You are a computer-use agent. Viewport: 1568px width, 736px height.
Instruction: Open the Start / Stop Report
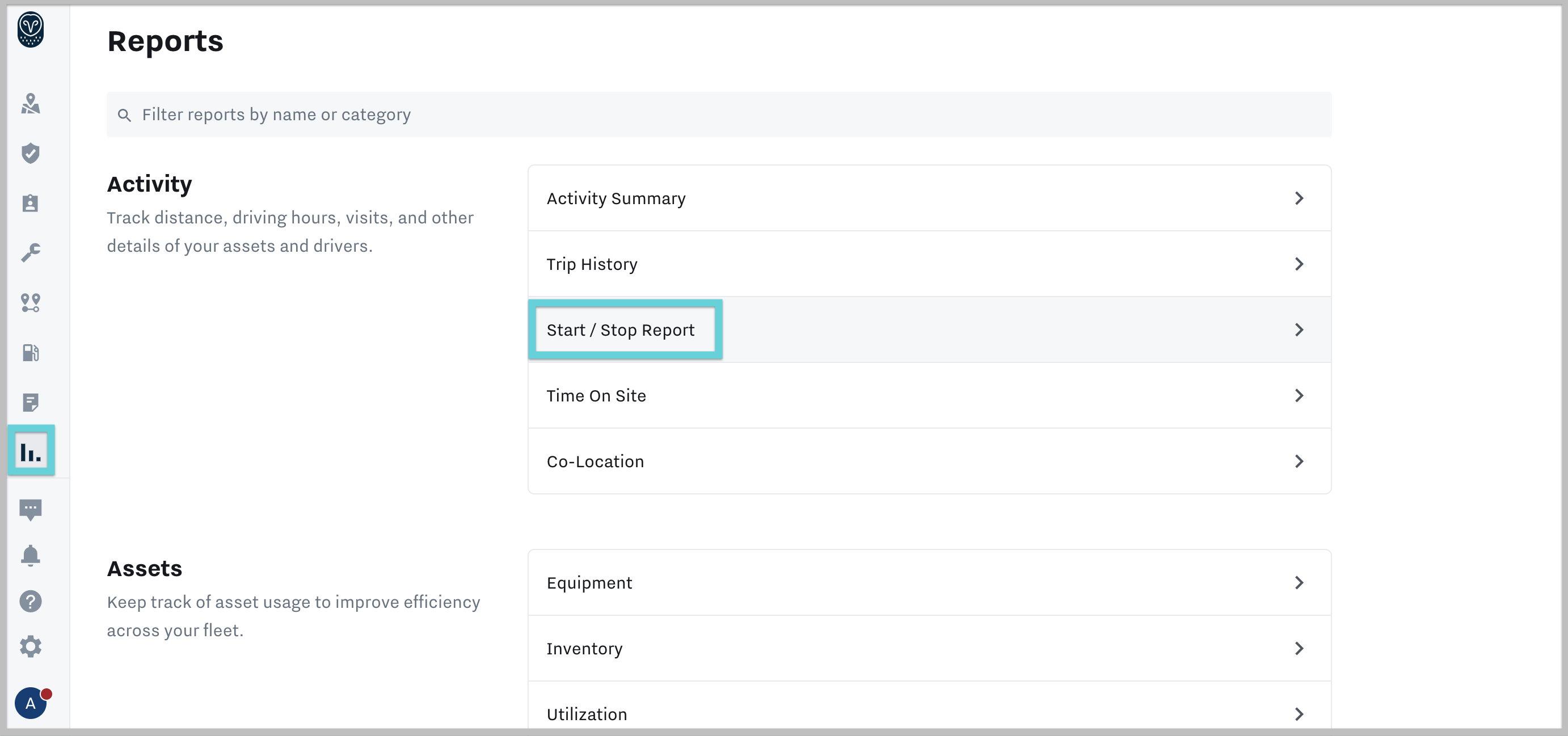pyautogui.click(x=620, y=329)
